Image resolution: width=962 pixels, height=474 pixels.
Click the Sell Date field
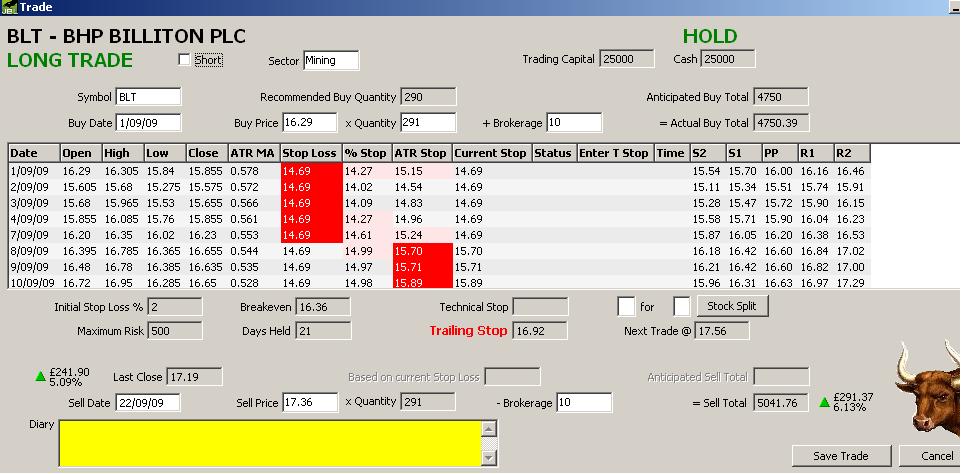(148, 402)
